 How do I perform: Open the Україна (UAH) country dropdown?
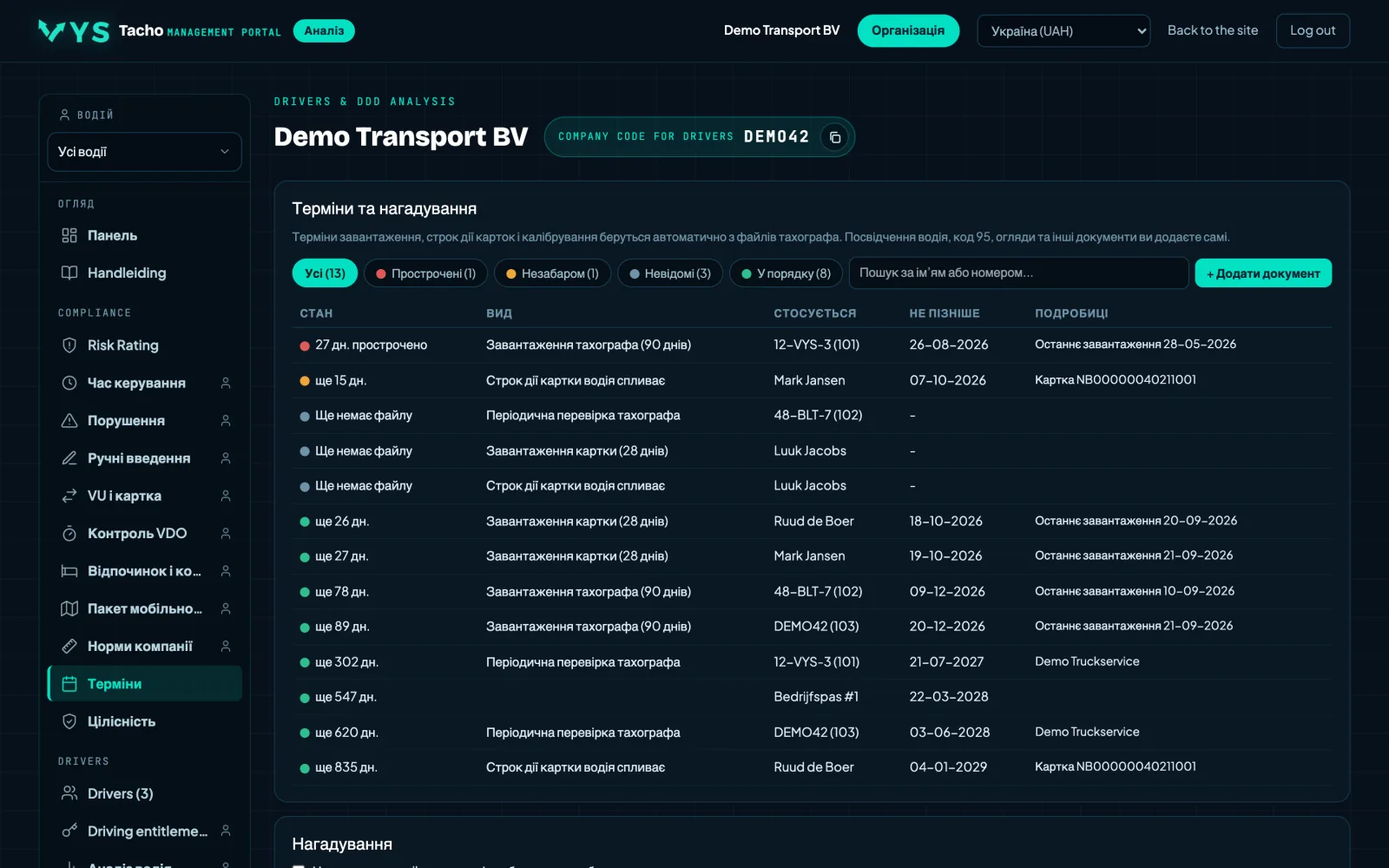[x=1063, y=31]
